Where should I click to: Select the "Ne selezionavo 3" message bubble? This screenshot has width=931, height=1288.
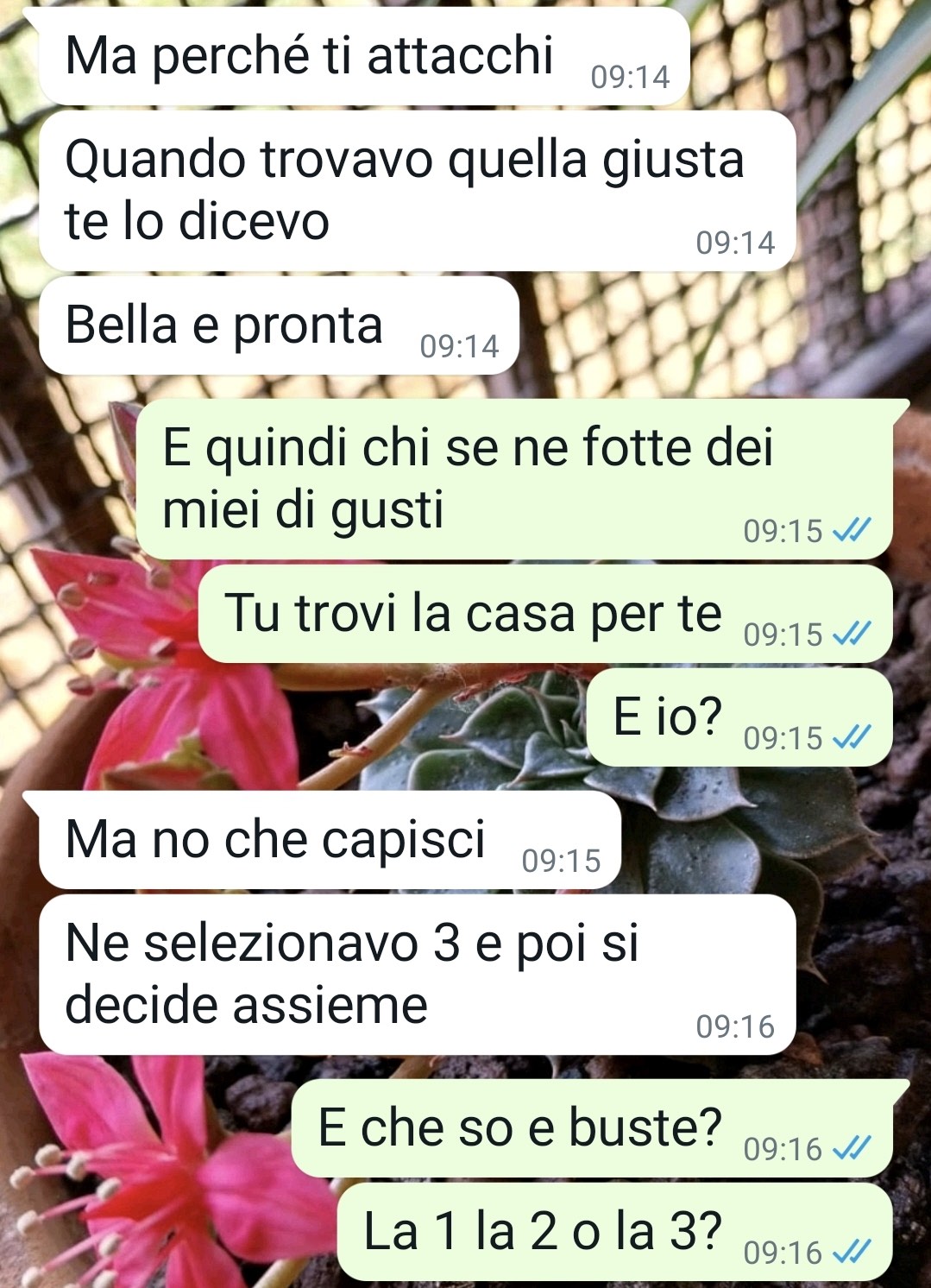pyautogui.click(x=417, y=974)
